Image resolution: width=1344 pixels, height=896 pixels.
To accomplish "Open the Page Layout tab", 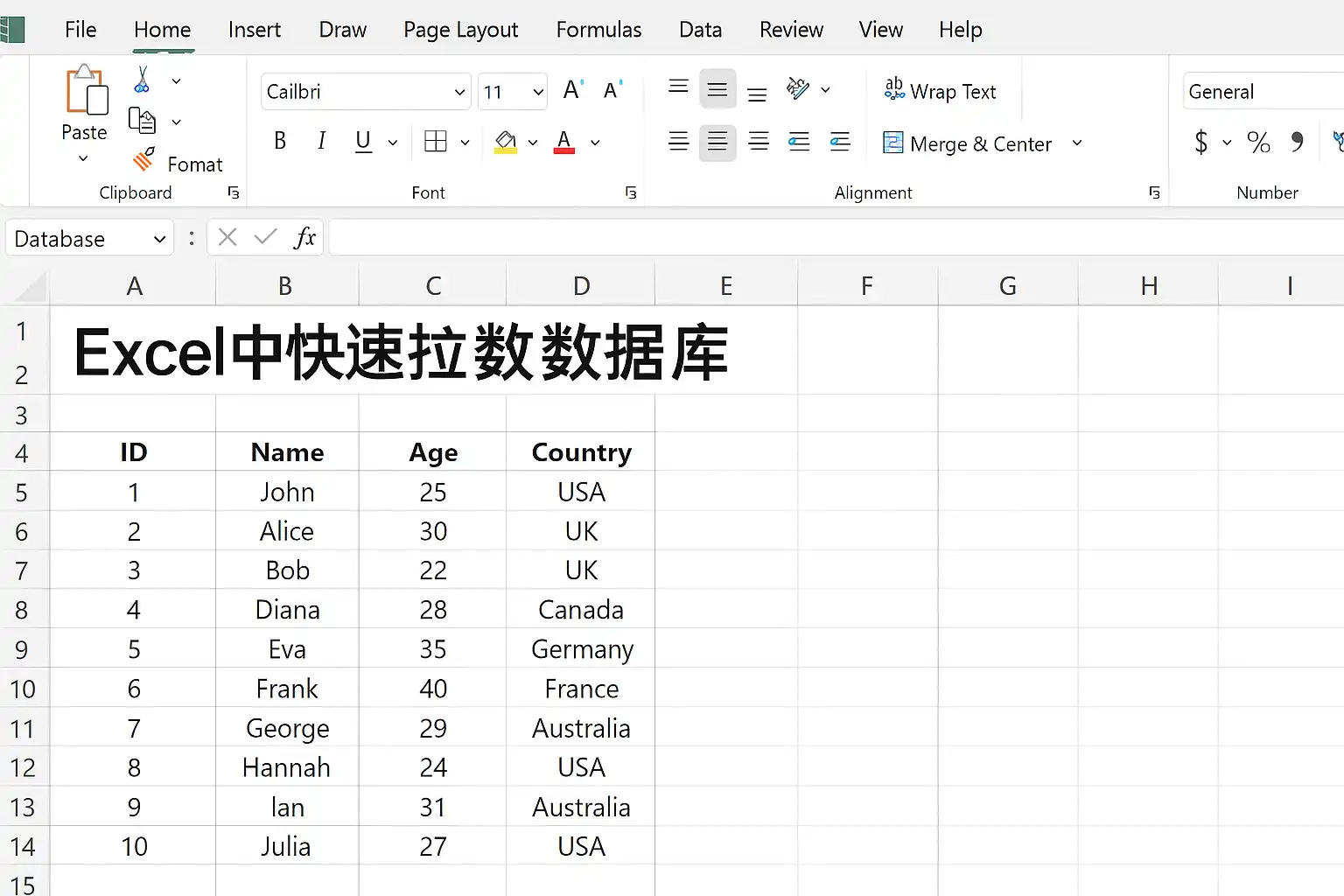I will pos(460,30).
